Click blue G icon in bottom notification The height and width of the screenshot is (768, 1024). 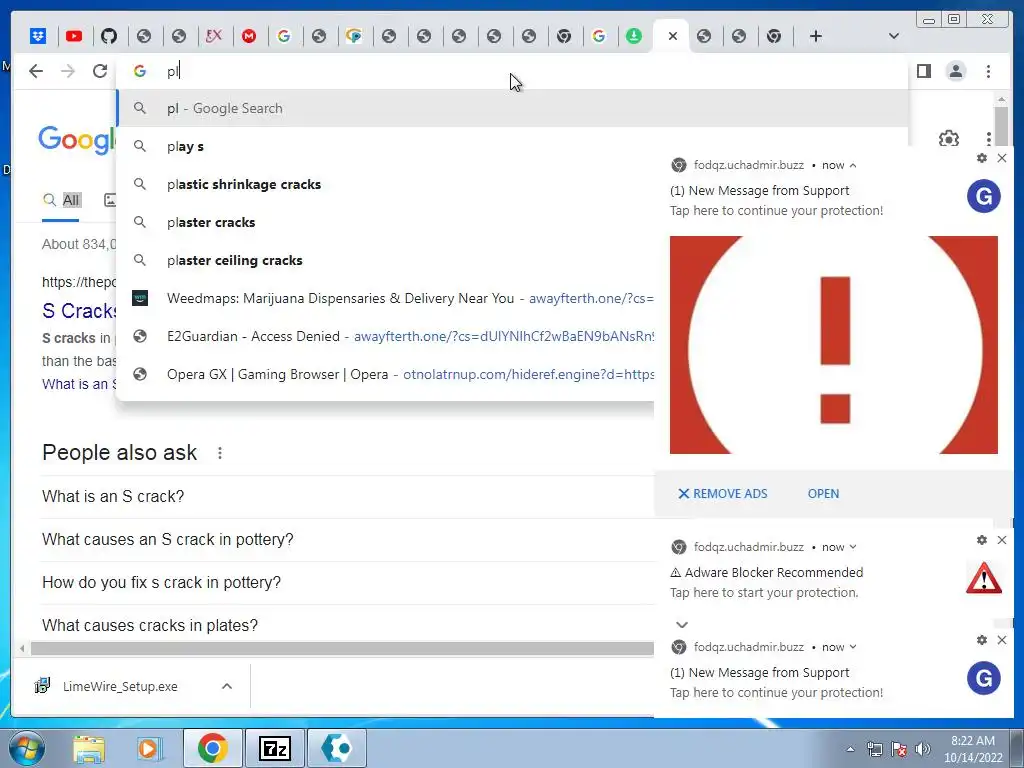[x=984, y=679]
